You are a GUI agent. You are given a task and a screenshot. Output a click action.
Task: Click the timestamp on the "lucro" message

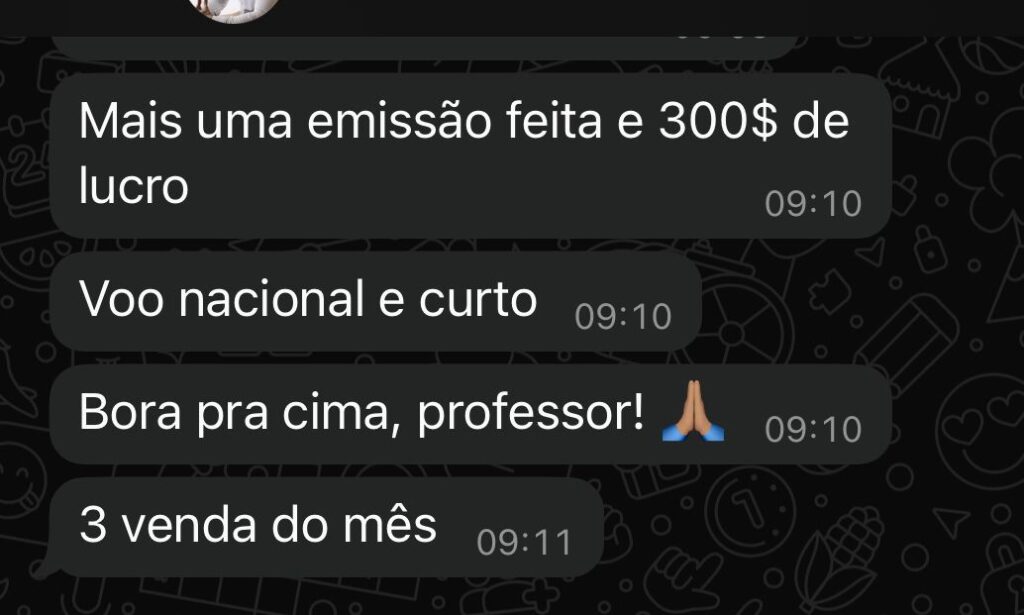click(x=813, y=204)
